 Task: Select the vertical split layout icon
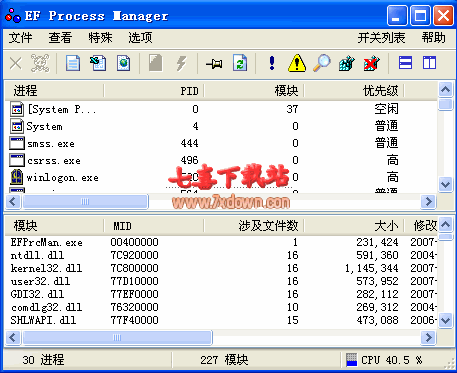click(430, 63)
